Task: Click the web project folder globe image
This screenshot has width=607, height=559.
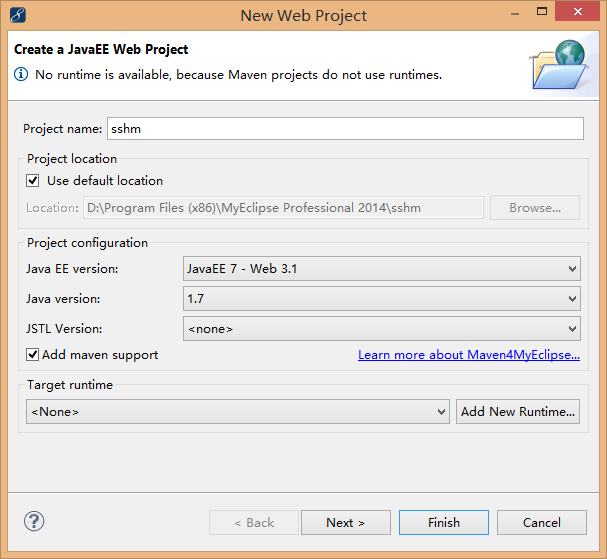Action: 559,64
